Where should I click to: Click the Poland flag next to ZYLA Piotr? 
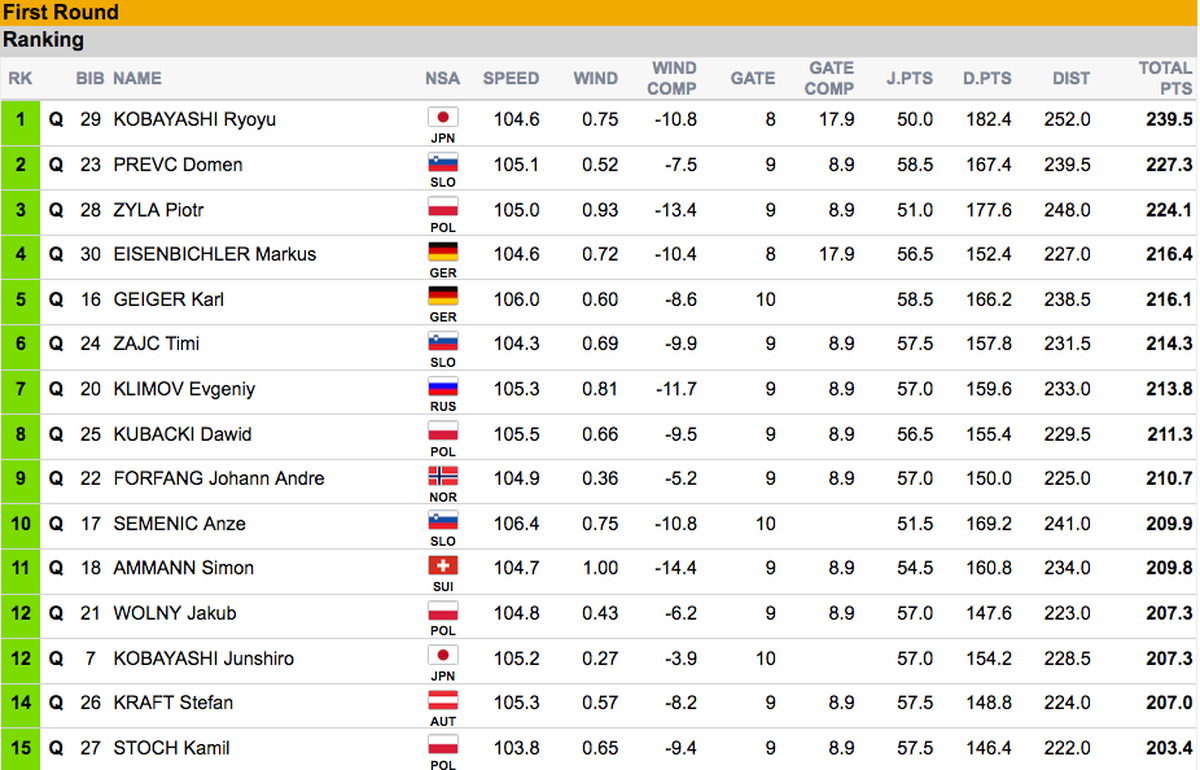442,206
